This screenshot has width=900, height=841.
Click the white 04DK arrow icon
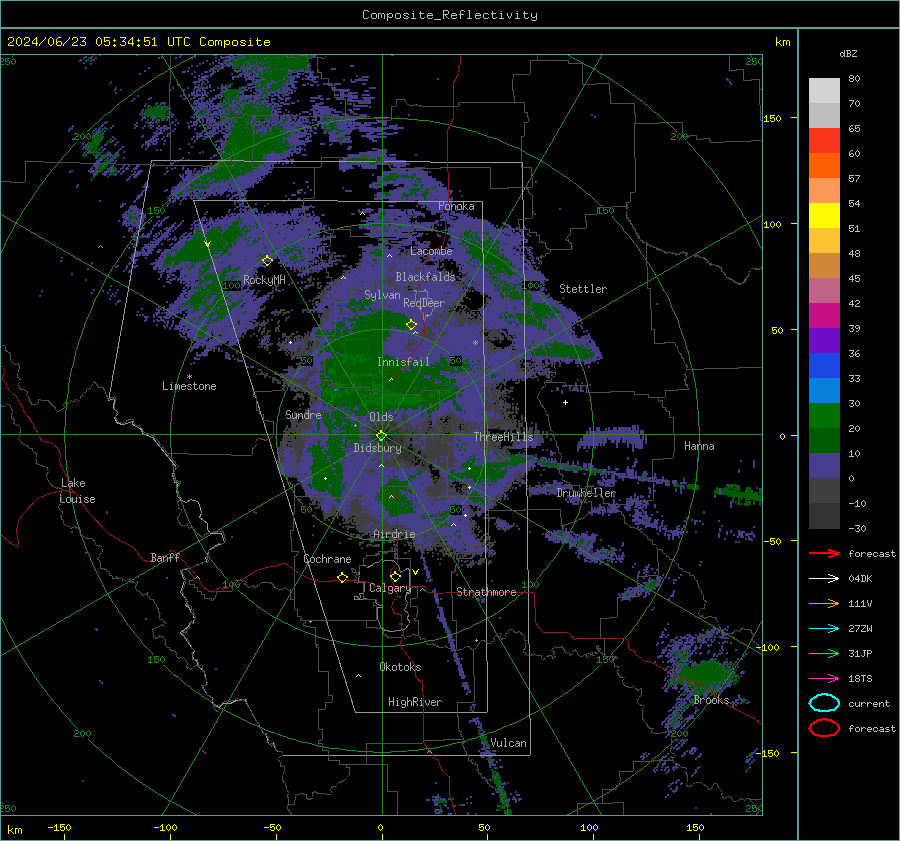[824, 579]
